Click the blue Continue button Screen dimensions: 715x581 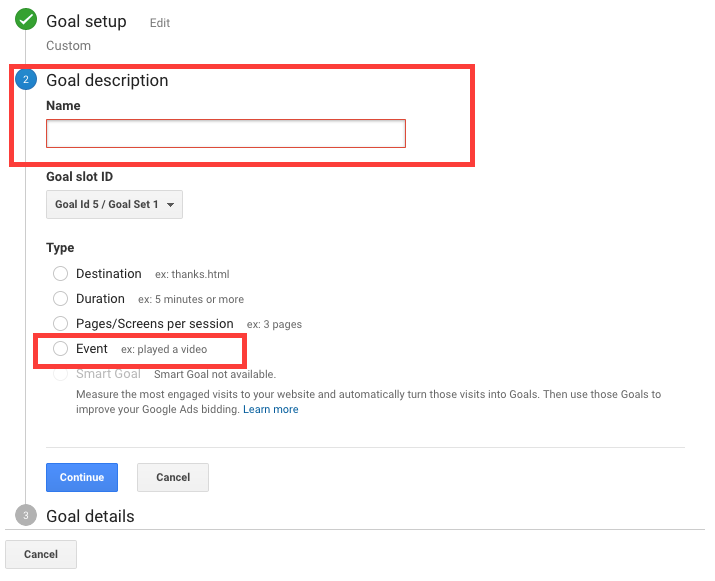point(82,477)
